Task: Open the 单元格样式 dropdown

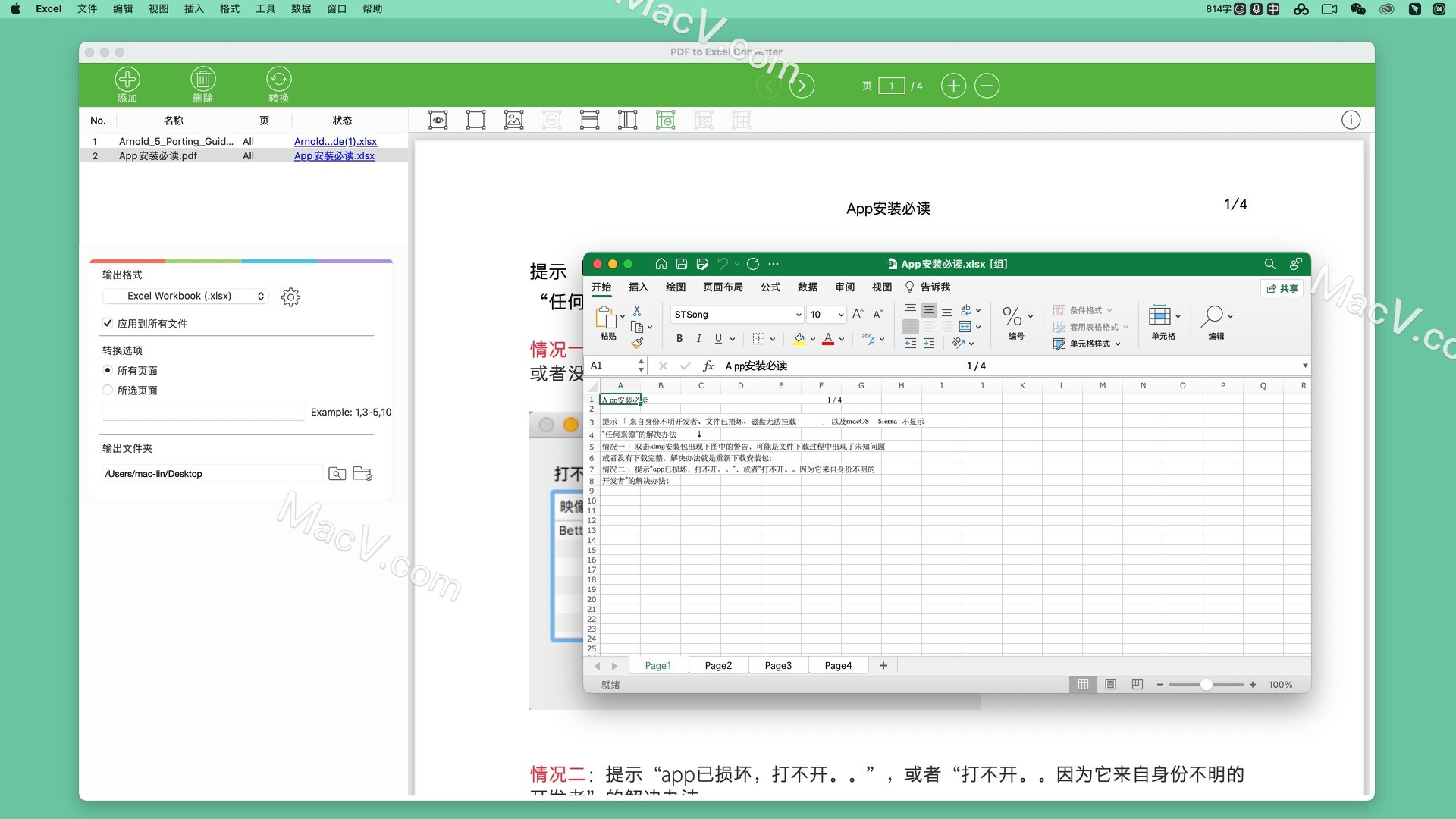Action: tap(1087, 344)
